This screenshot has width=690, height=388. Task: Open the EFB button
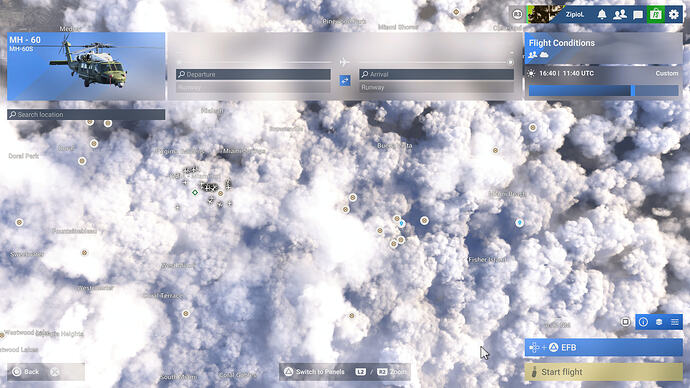[603, 348]
